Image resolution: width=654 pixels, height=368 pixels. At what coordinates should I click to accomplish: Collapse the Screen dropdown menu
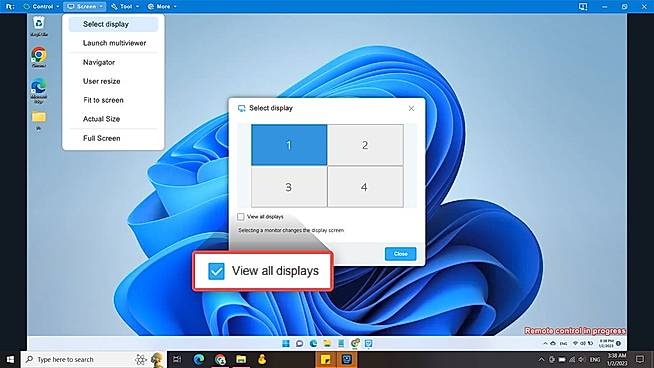[85, 7]
